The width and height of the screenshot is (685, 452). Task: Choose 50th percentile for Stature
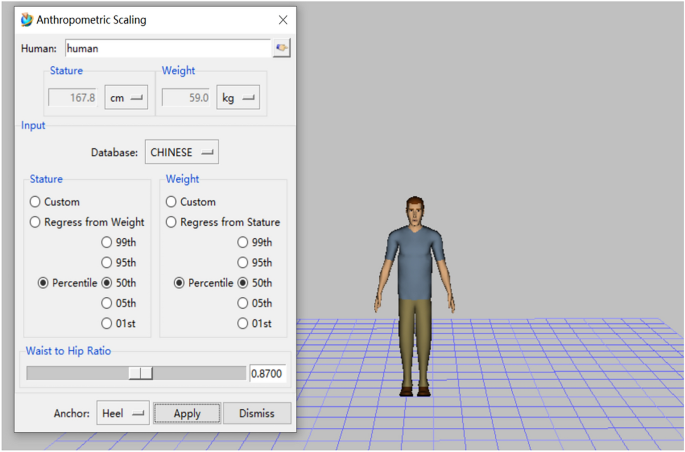point(107,283)
